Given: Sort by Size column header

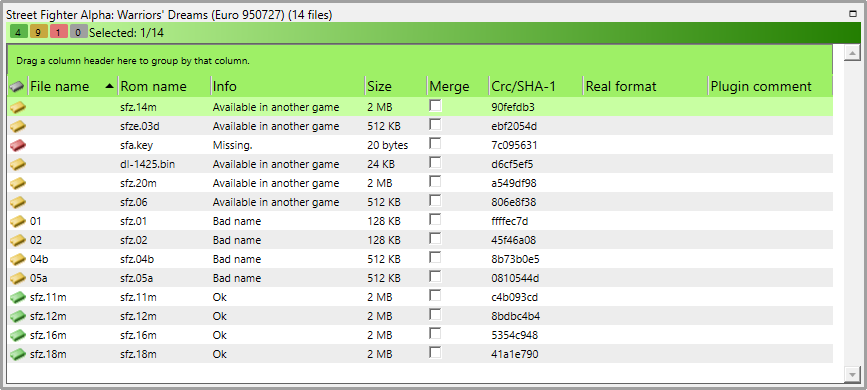Looking at the screenshot, I should coord(396,86).
